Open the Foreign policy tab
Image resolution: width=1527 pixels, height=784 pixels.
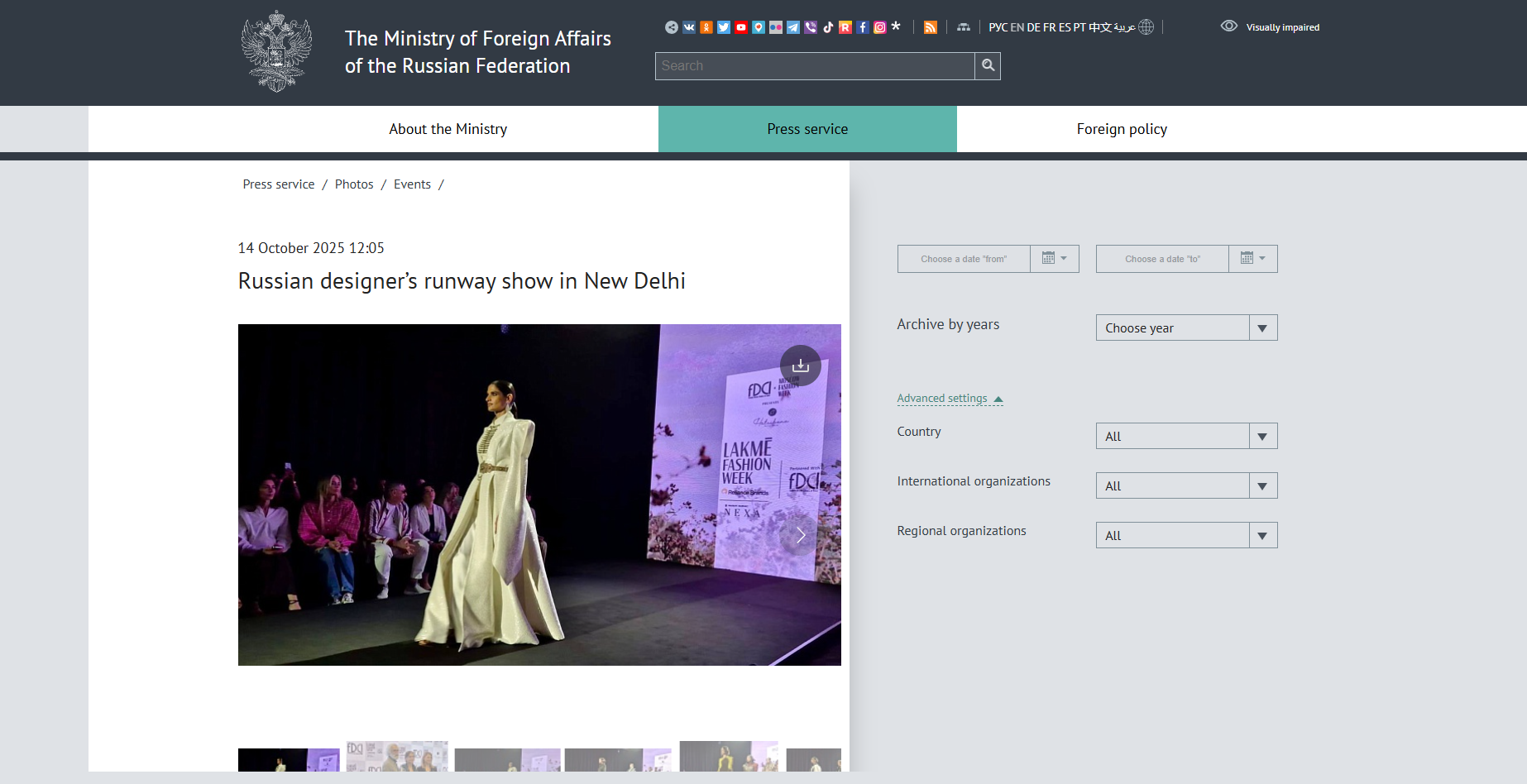pos(1122,129)
